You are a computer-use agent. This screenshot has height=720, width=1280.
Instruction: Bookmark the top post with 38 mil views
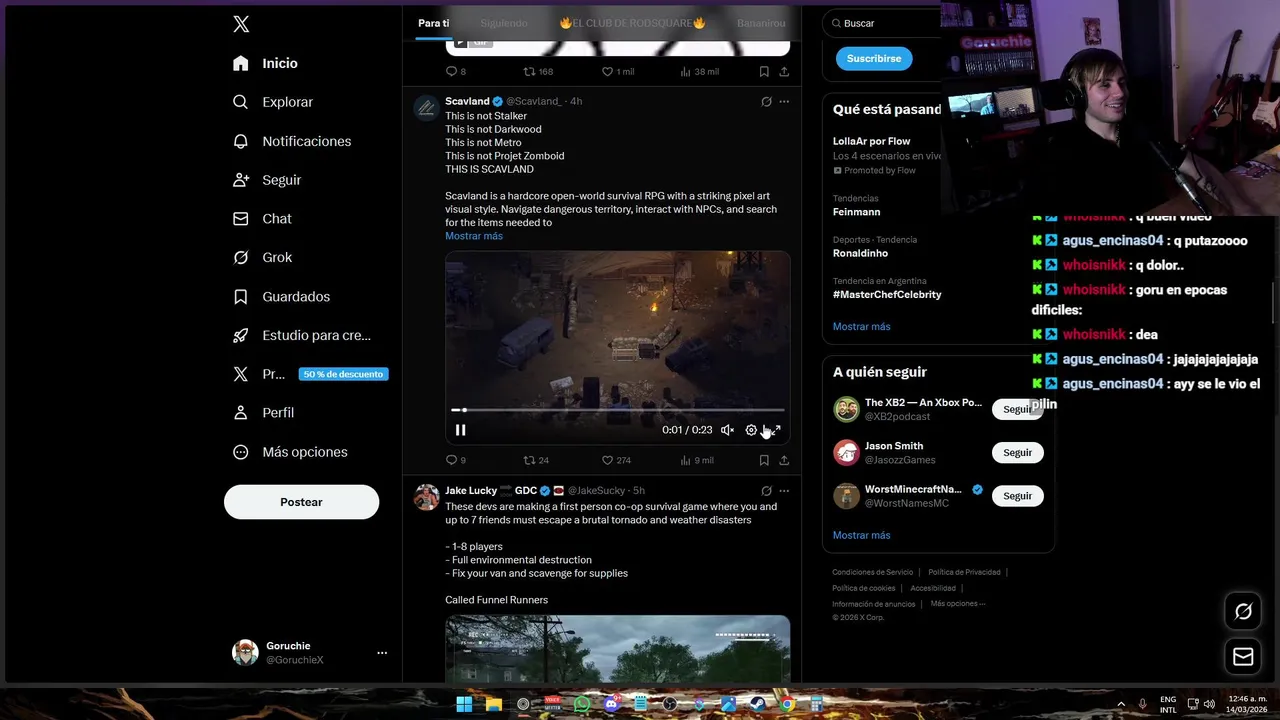click(764, 71)
